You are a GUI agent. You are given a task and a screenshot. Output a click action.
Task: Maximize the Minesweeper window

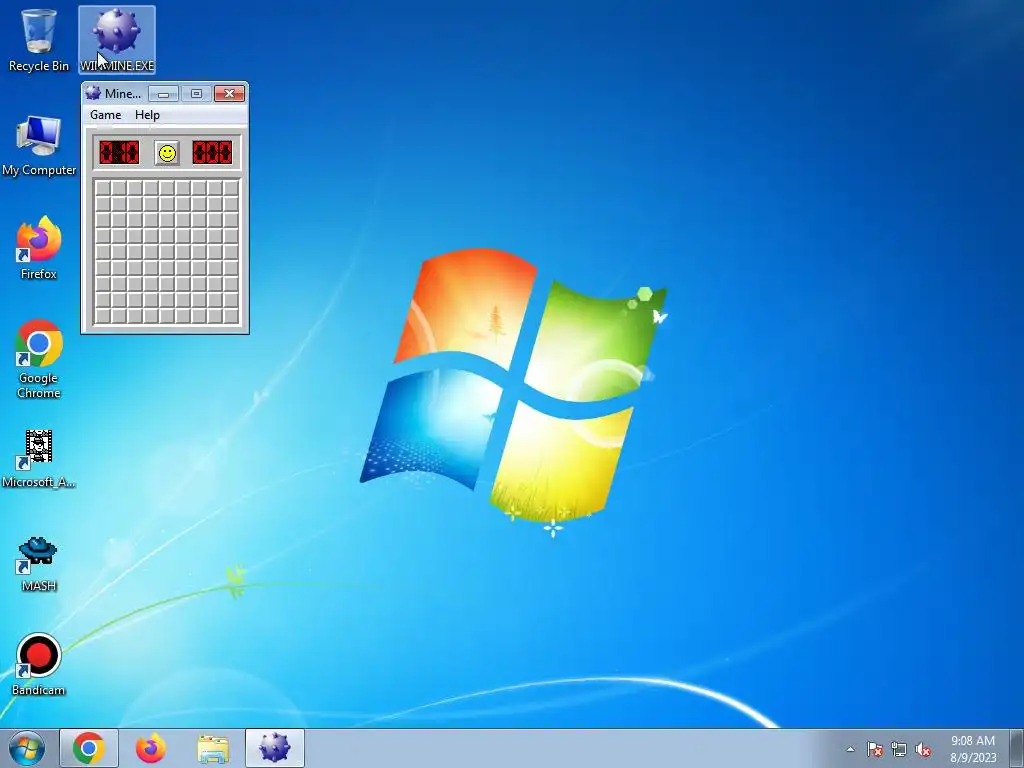click(196, 94)
